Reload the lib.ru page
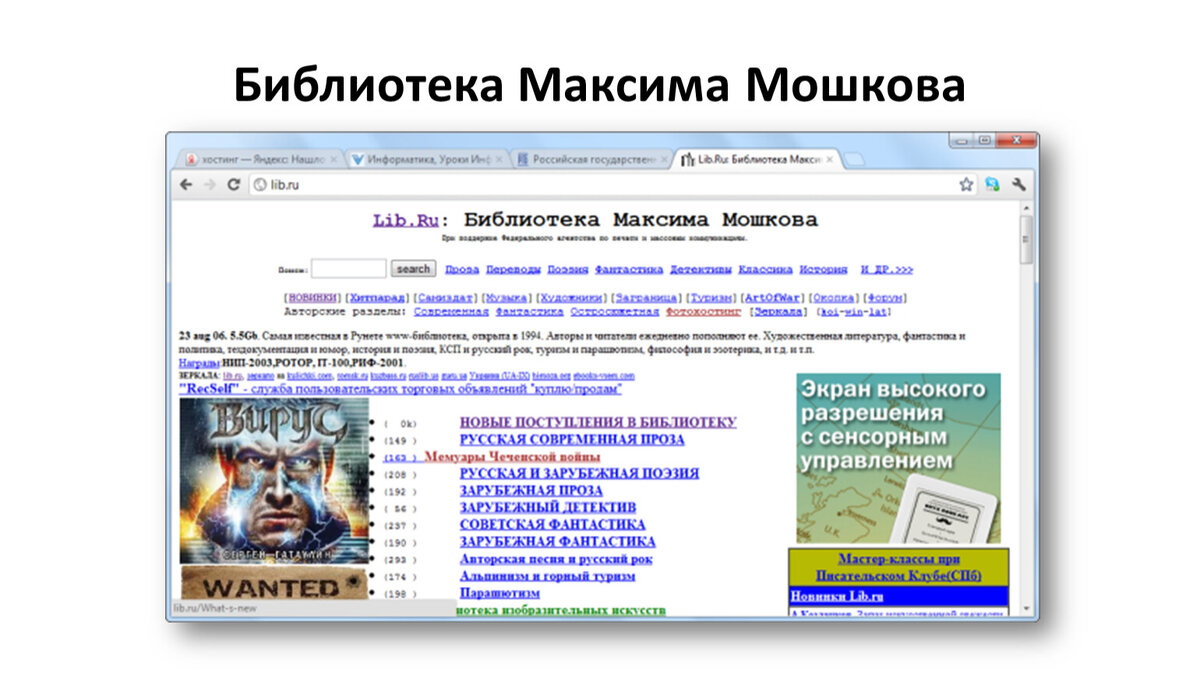Viewport: 1200px width, 674px height. pyautogui.click(x=234, y=185)
